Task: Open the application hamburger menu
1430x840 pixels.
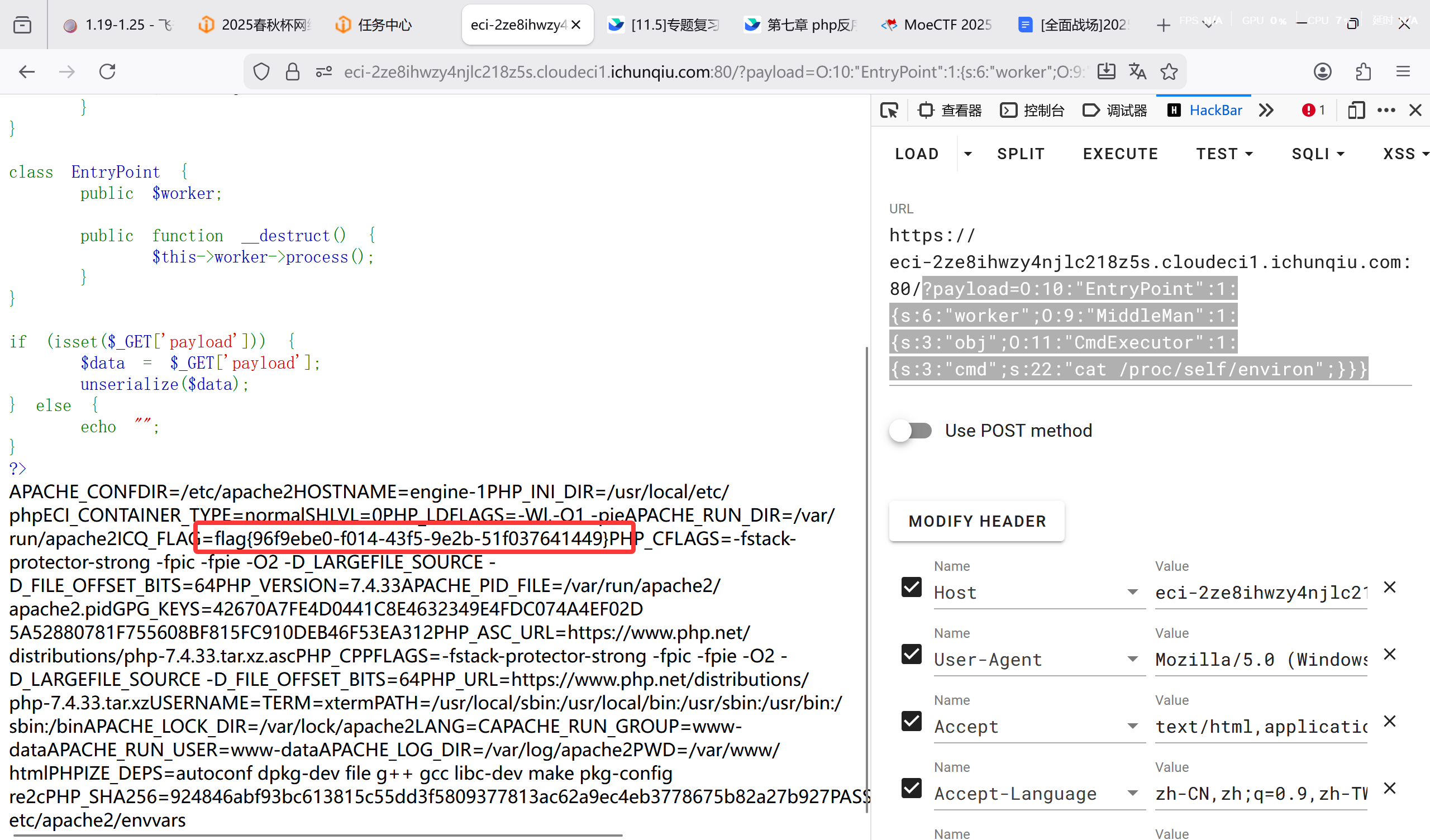Action: 1403,72
